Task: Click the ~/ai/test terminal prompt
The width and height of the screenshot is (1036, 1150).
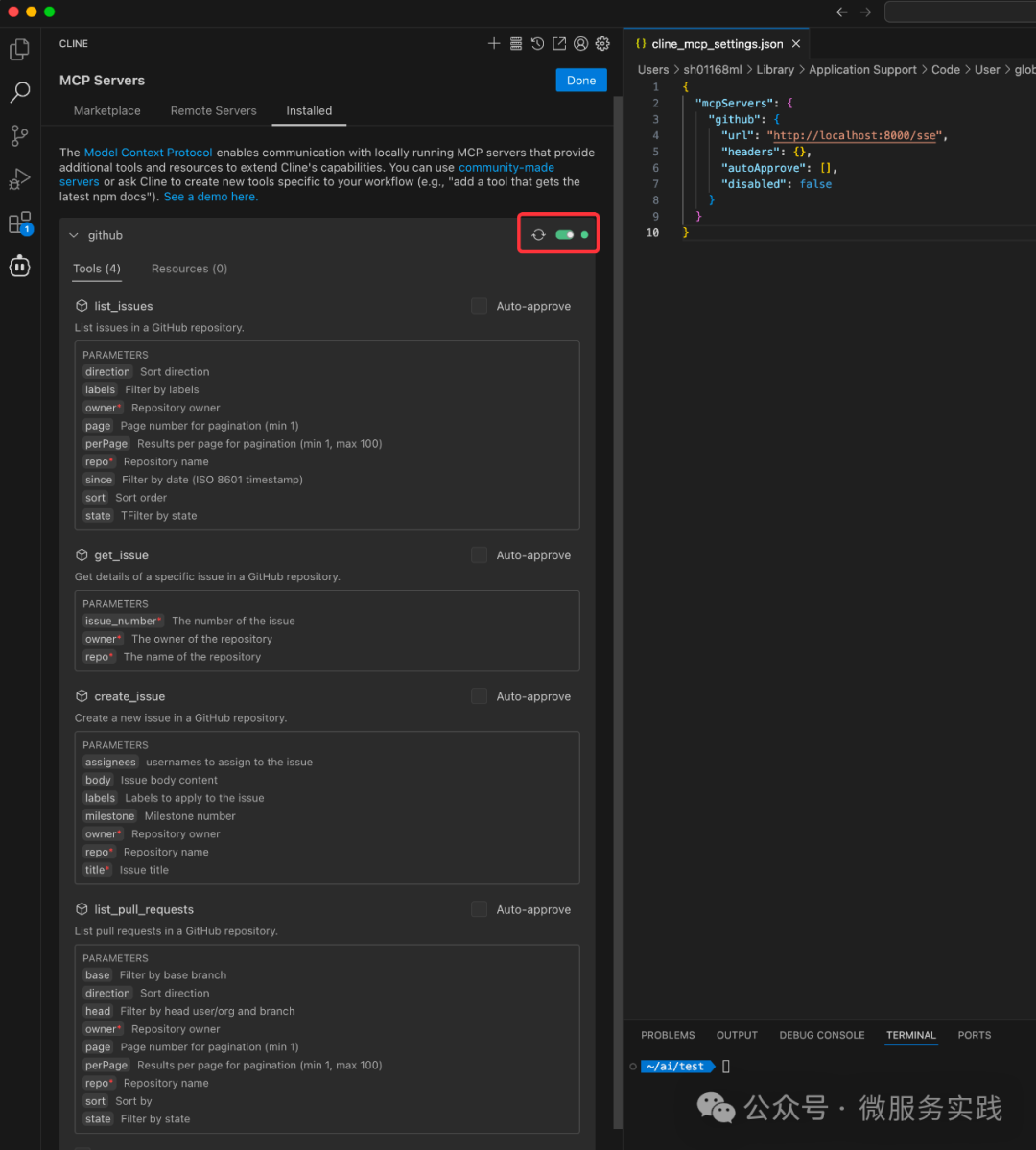Action: point(676,1067)
